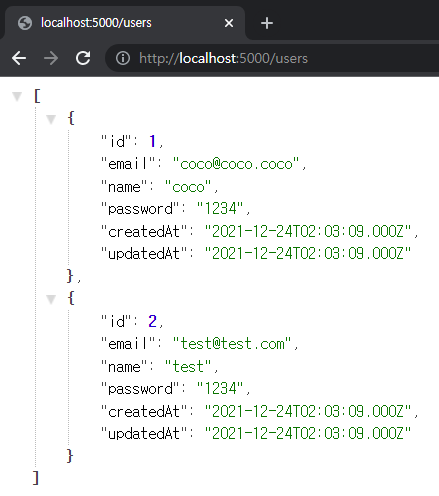Click first user's createdAt timestamp value

point(308,231)
